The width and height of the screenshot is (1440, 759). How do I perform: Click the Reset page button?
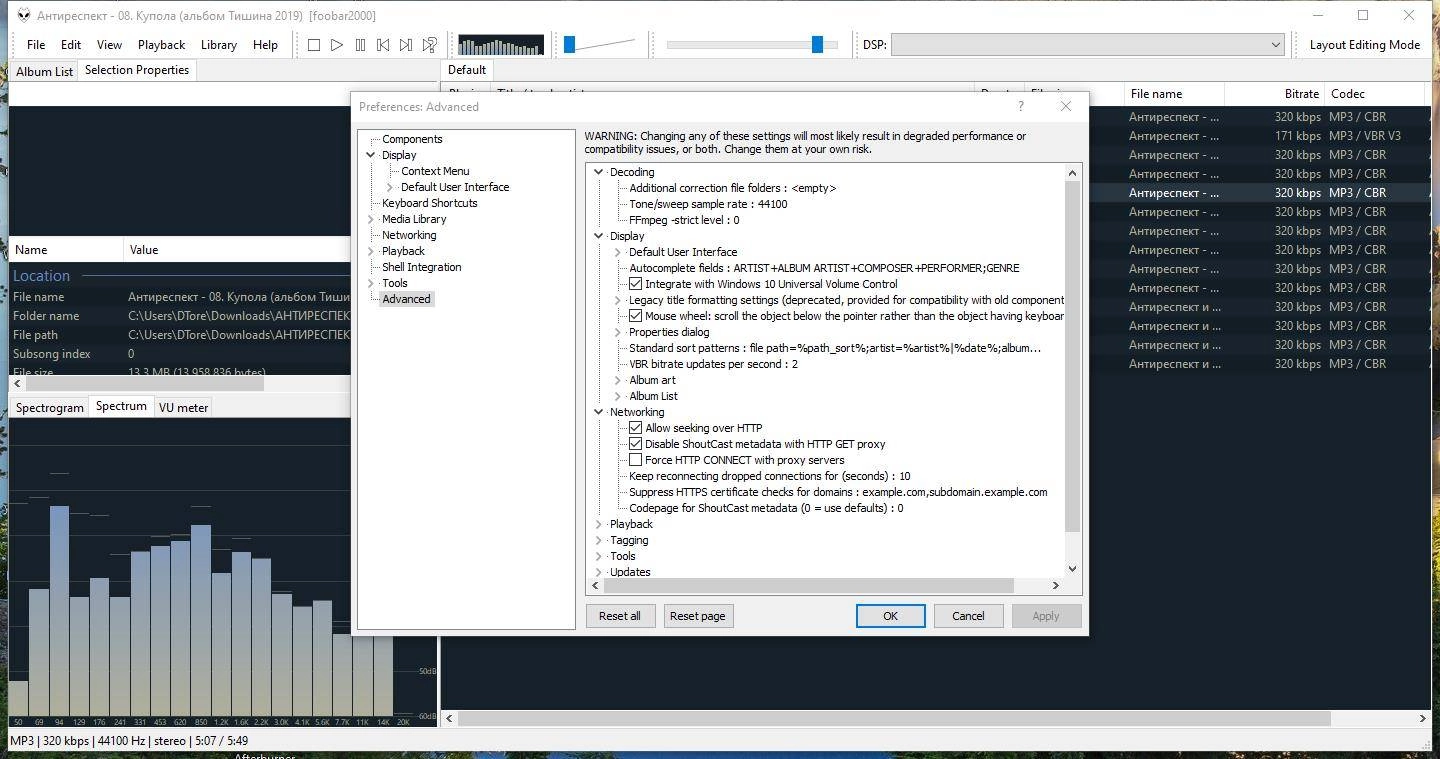pyautogui.click(x=698, y=616)
